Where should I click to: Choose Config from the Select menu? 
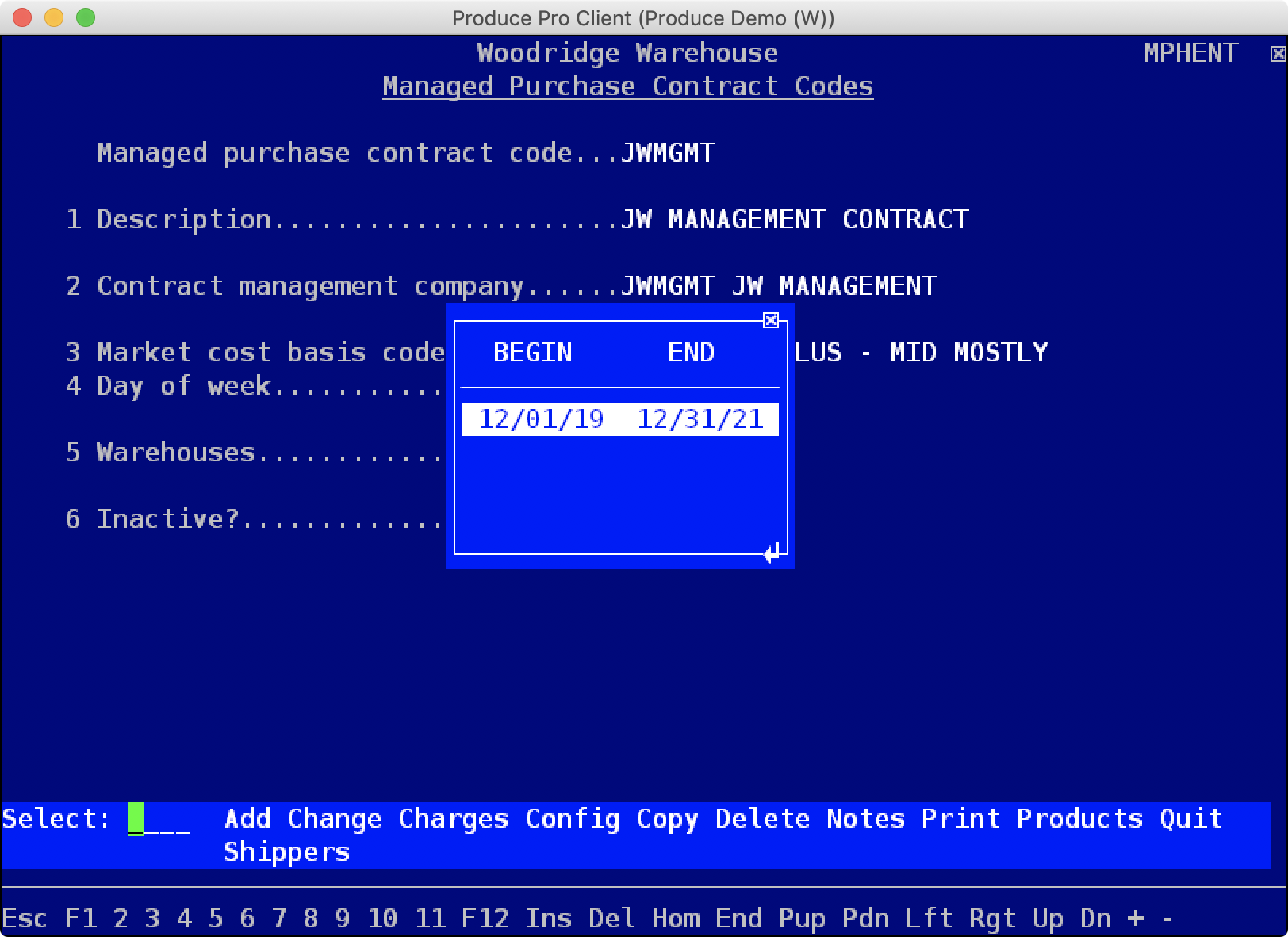point(572,819)
